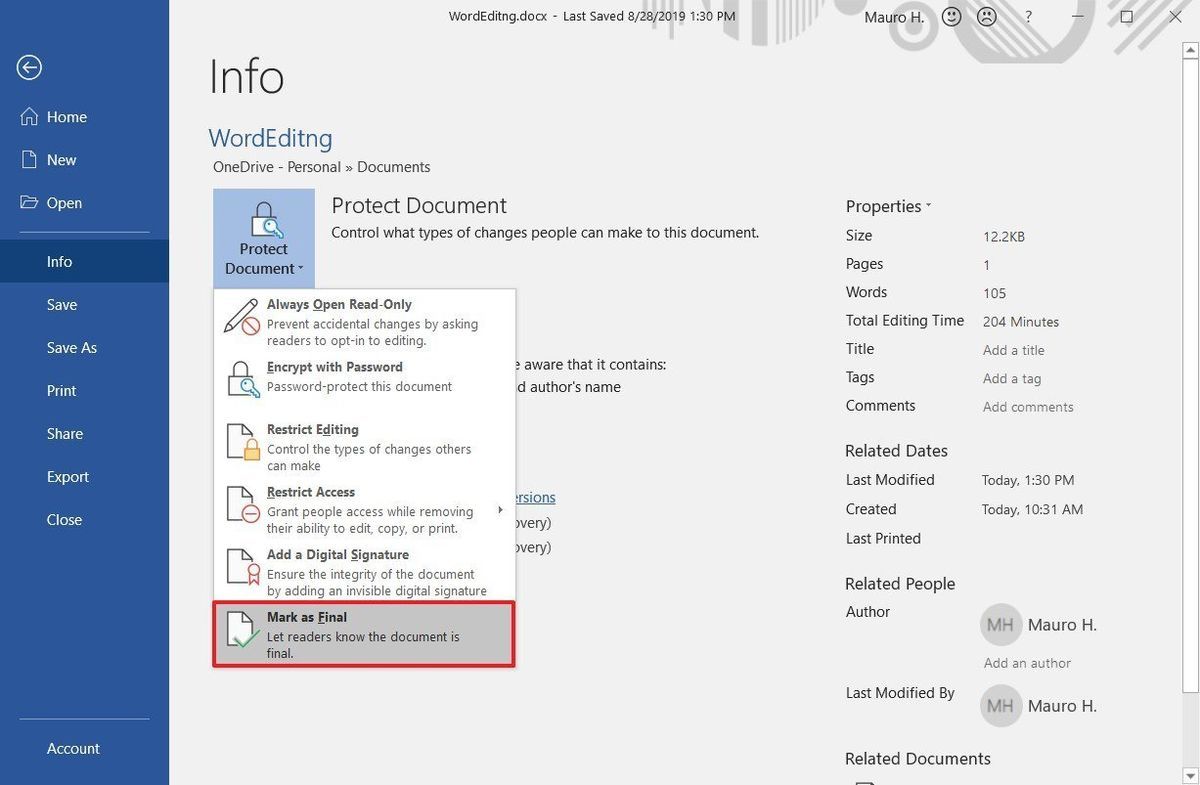Image resolution: width=1200 pixels, height=785 pixels.
Task: Select Save As in the sidebar
Action: 72,348
